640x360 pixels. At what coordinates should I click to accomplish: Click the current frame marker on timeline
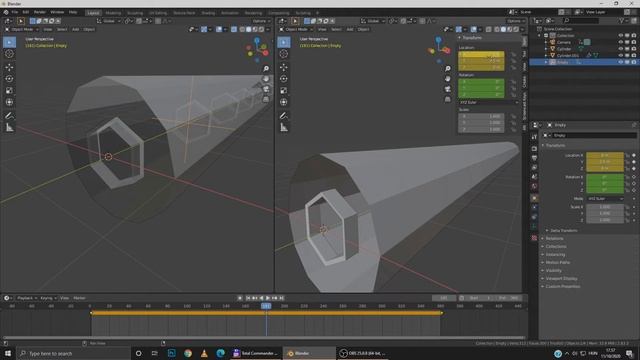coord(266,306)
